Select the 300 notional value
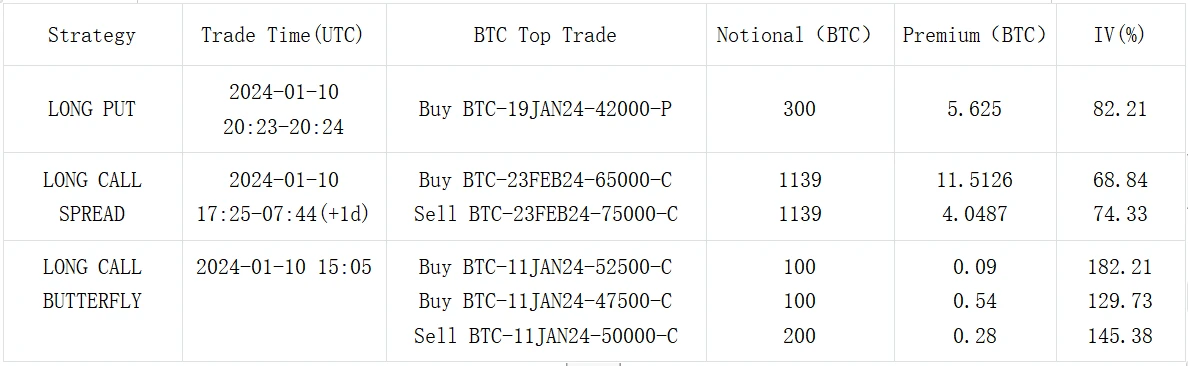The image size is (1188, 366). [x=800, y=109]
